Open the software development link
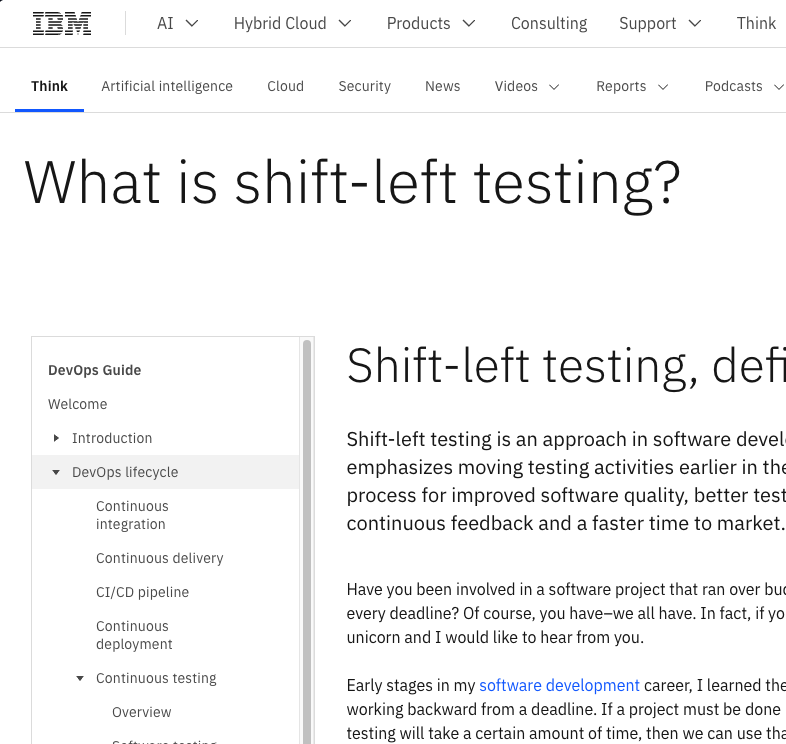 click(559, 686)
